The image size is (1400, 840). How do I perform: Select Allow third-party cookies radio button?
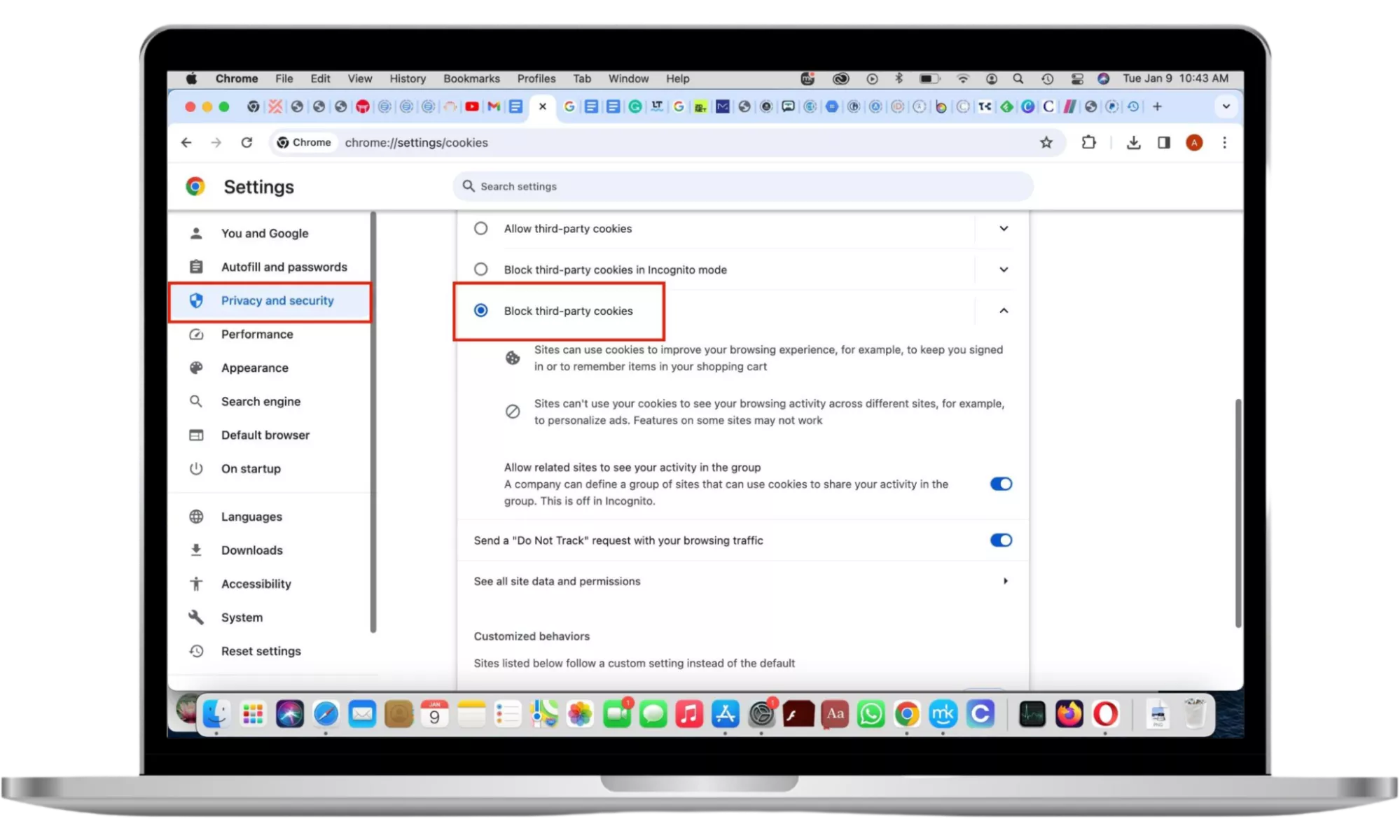tap(480, 228)
